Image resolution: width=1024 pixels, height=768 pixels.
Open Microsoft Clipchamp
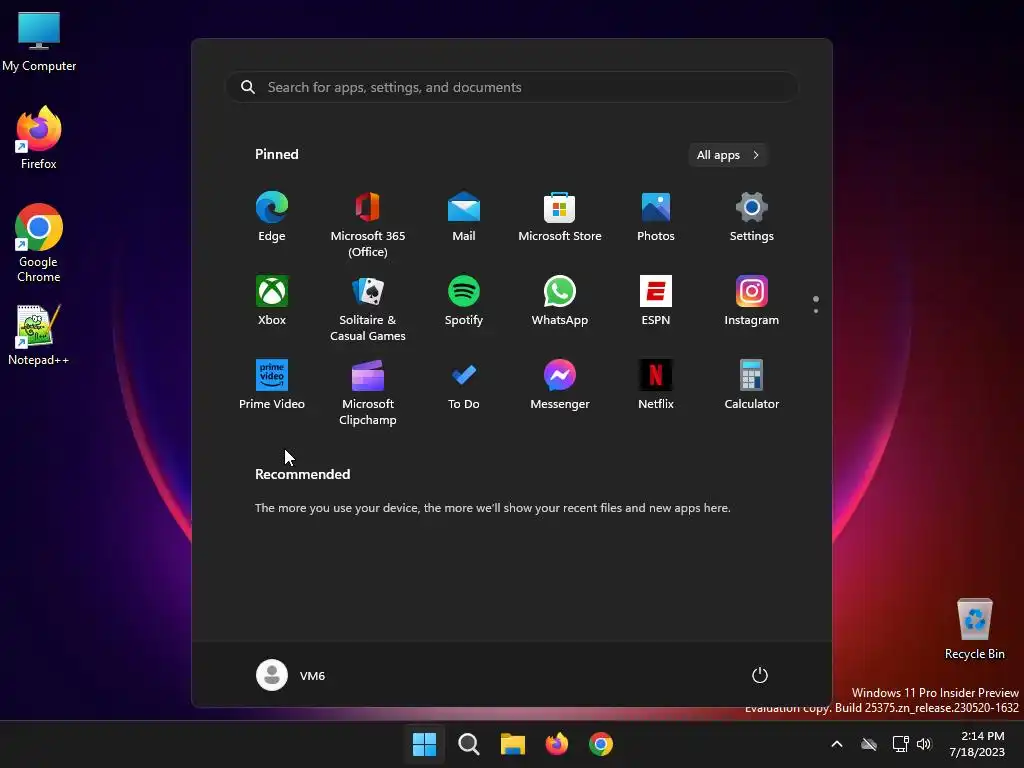pos(368,392)
